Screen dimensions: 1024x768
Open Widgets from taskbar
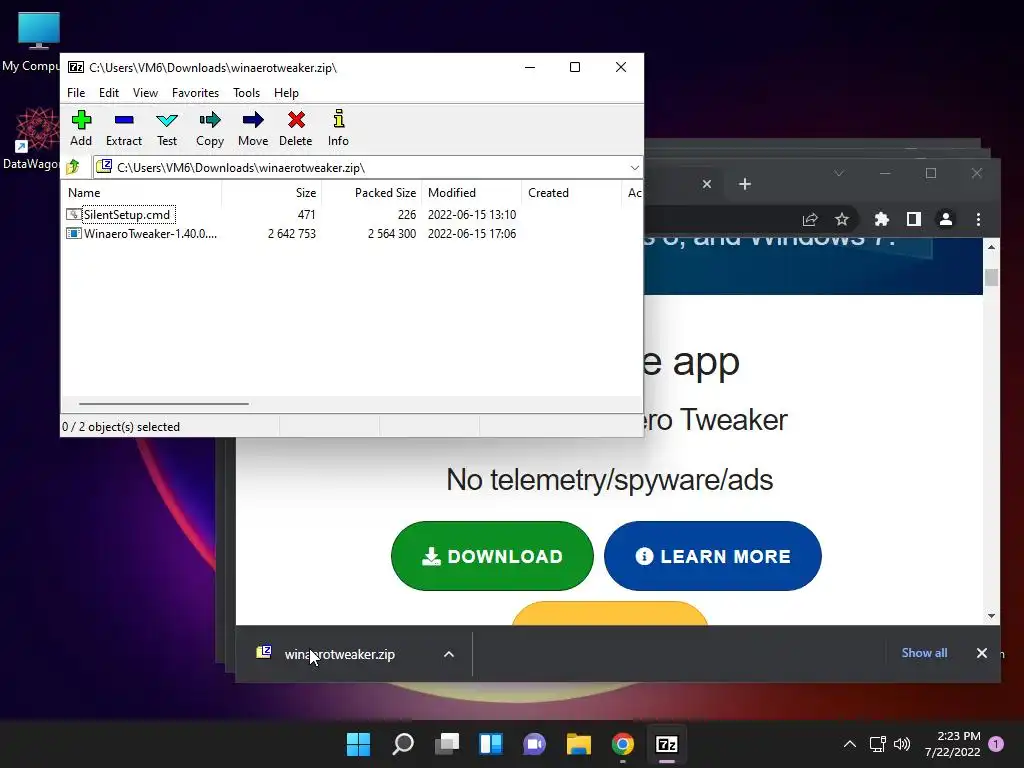490,744
